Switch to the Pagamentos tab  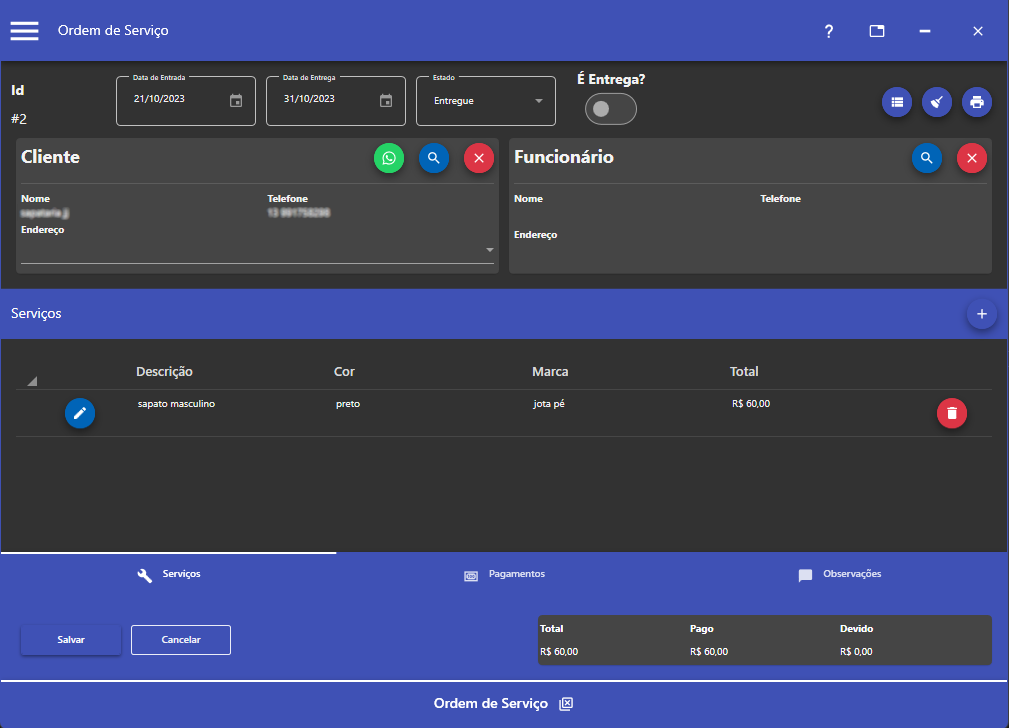click(x=504, y=575)
